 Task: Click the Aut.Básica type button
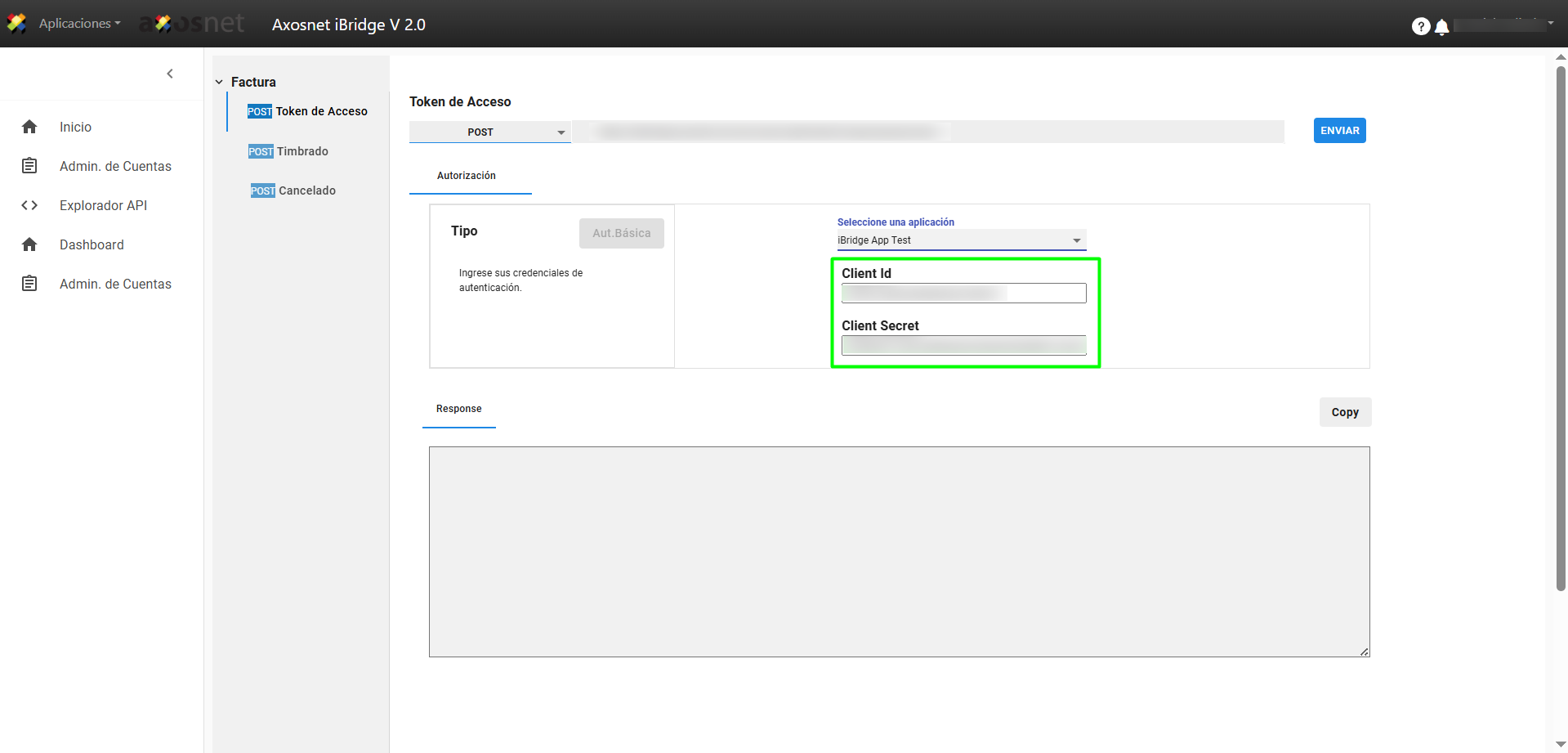(x=621, y=233)
